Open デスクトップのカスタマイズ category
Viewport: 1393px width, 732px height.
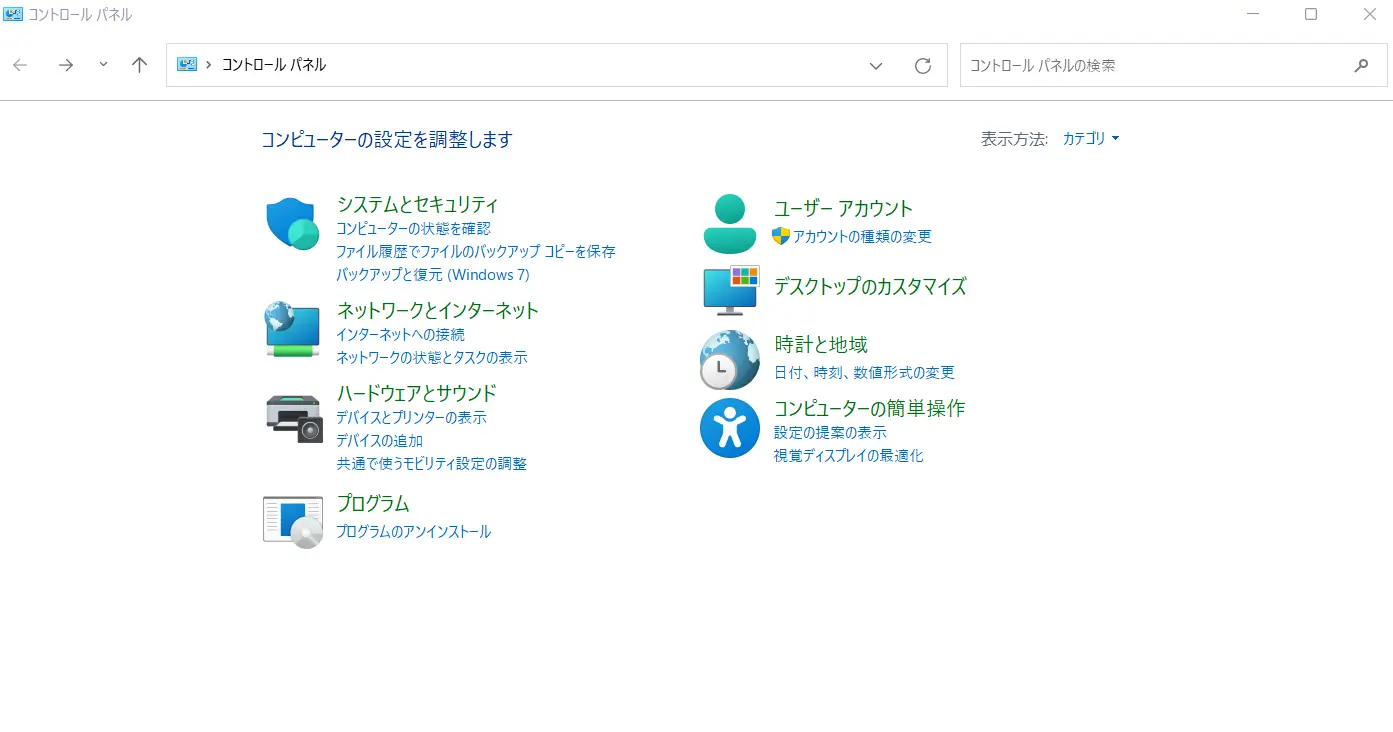pyautogui.click(x=870, y=287)
